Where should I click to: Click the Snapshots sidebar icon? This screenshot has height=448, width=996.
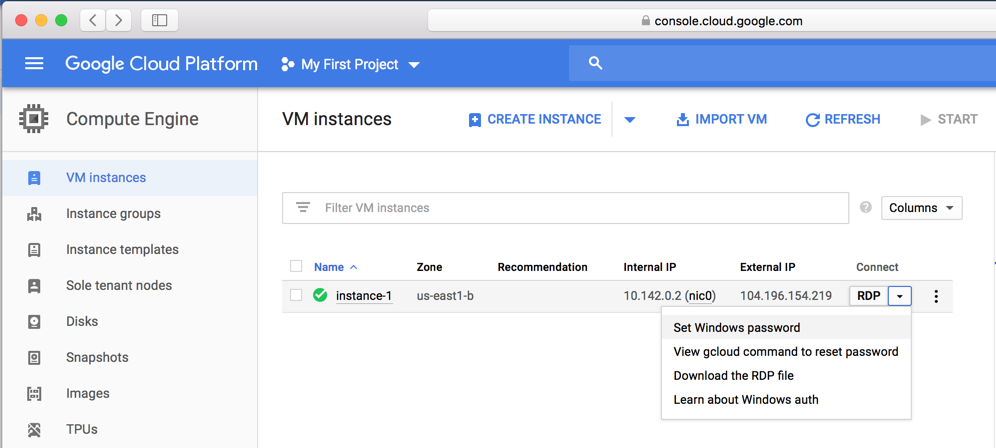pos(34,358)
